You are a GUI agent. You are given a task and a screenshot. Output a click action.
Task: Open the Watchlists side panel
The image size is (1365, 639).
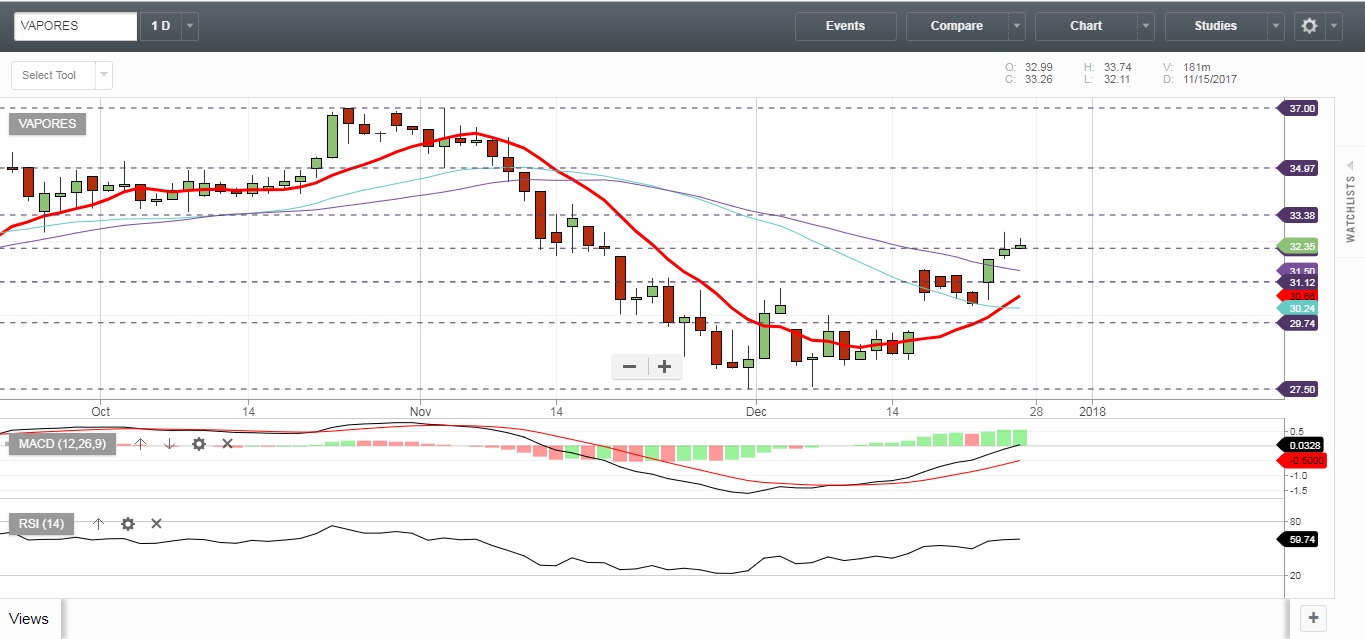1350,208
